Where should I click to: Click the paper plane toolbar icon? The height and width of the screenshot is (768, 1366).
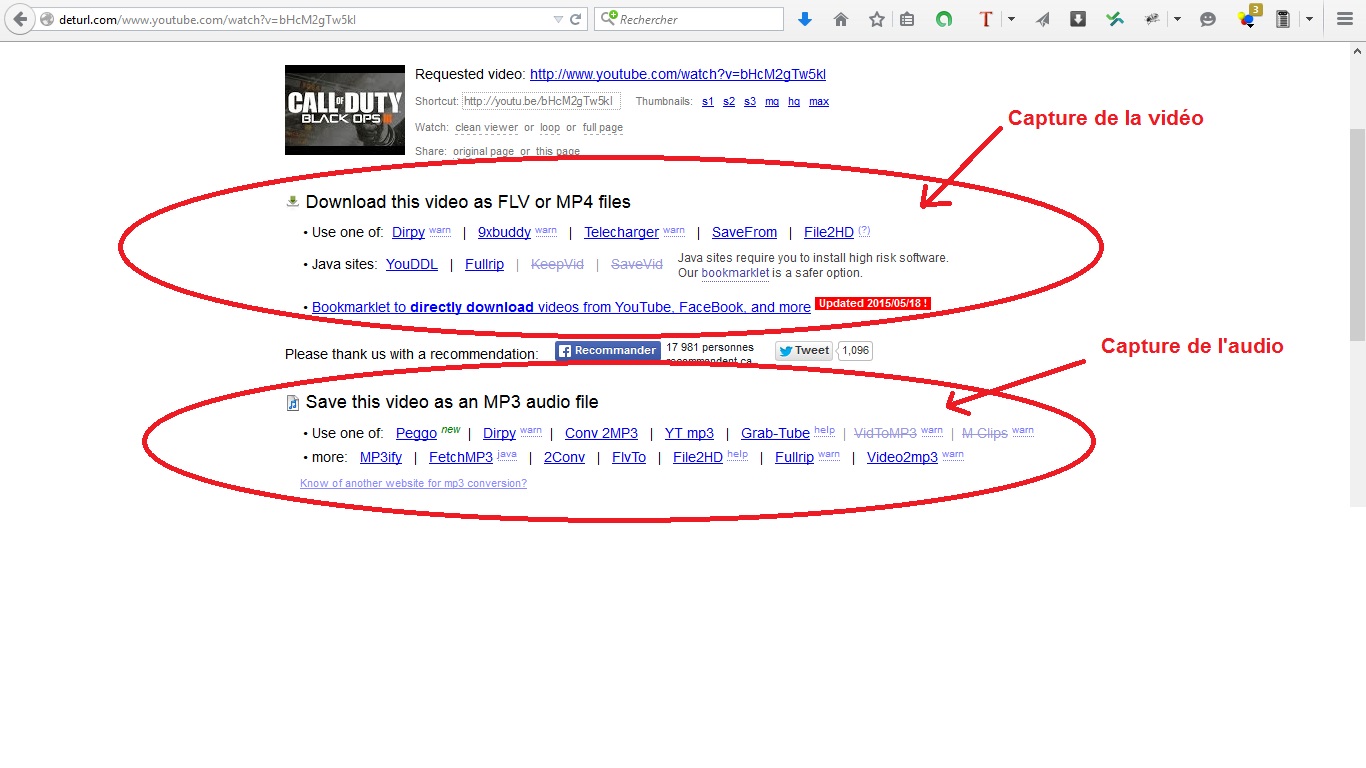[1043, 19]
